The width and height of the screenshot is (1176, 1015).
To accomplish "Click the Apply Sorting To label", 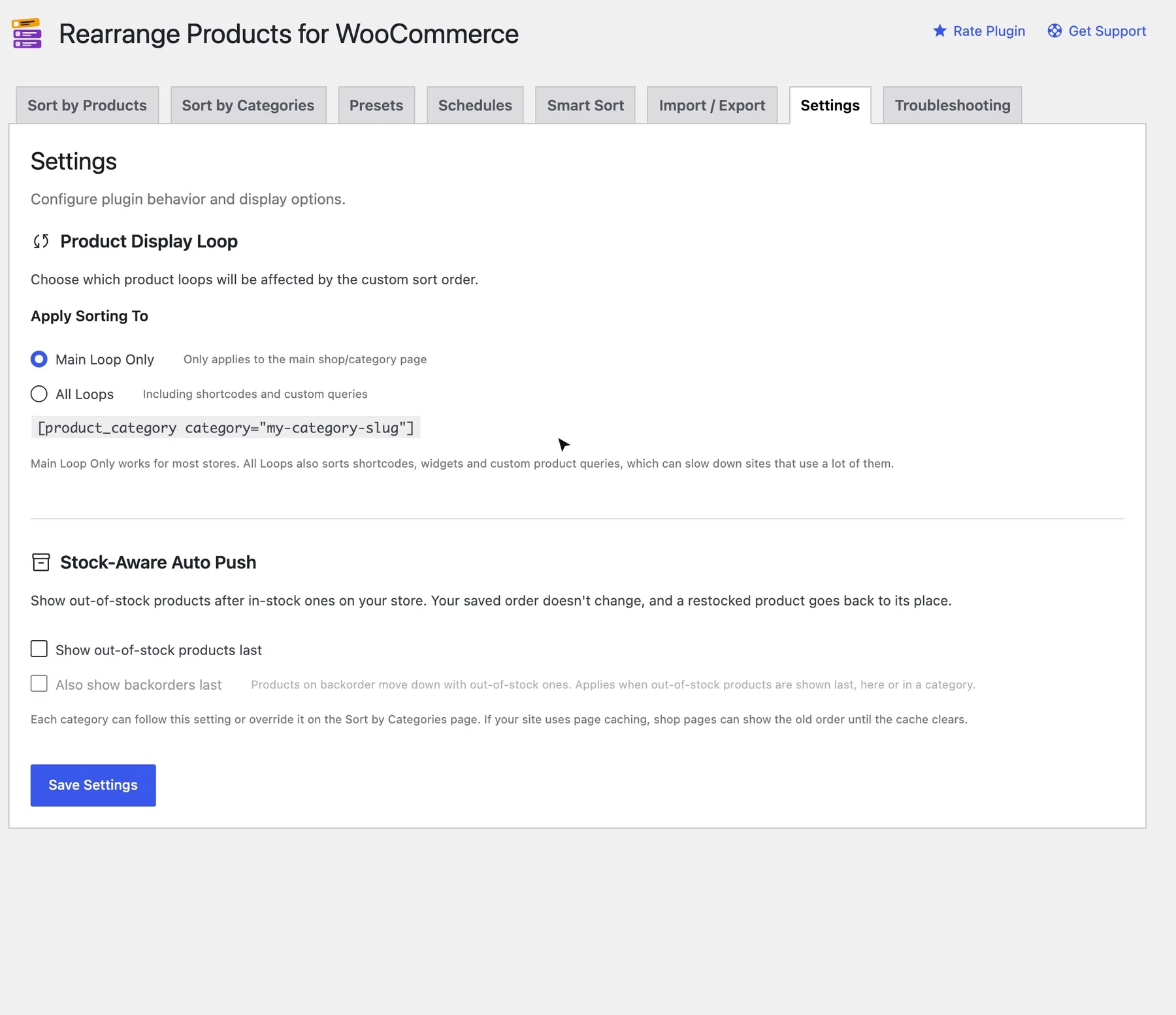I will 90,316.
